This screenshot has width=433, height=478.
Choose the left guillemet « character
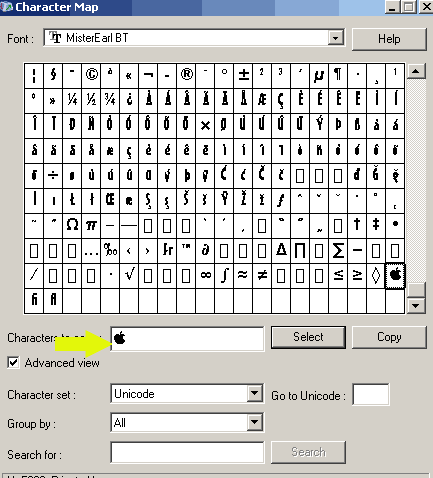129,76
